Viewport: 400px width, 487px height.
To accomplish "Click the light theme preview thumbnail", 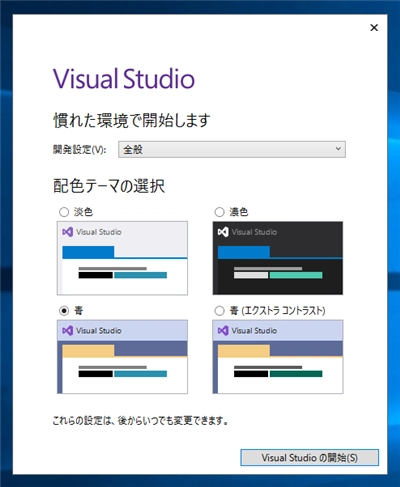I will 122,258.
